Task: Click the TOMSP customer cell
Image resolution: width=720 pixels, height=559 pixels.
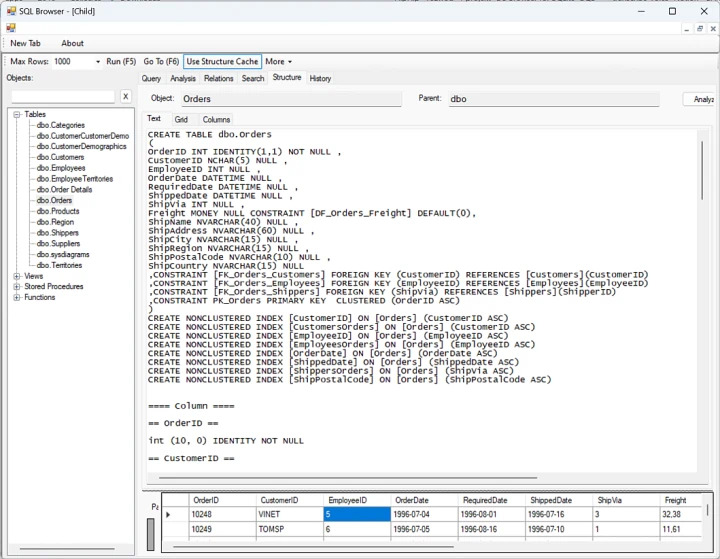Action: [290, 529]
